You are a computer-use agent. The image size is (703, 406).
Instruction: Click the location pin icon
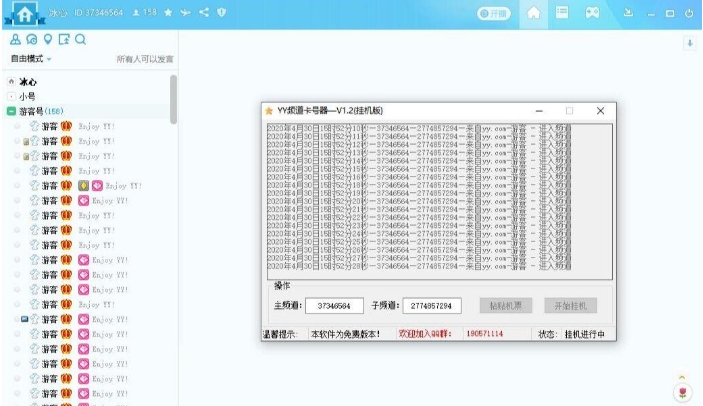coord(48,39)
